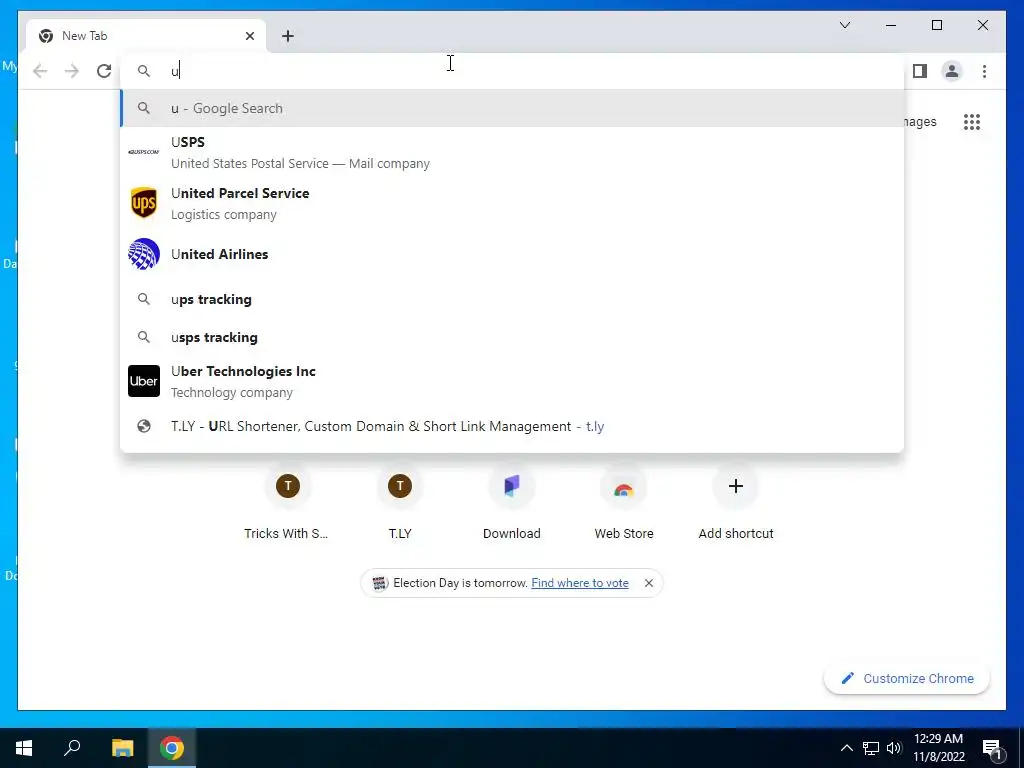Open the Windows Start menu
The height and width of the screenshot is (768, 1024).
(24, 748)
